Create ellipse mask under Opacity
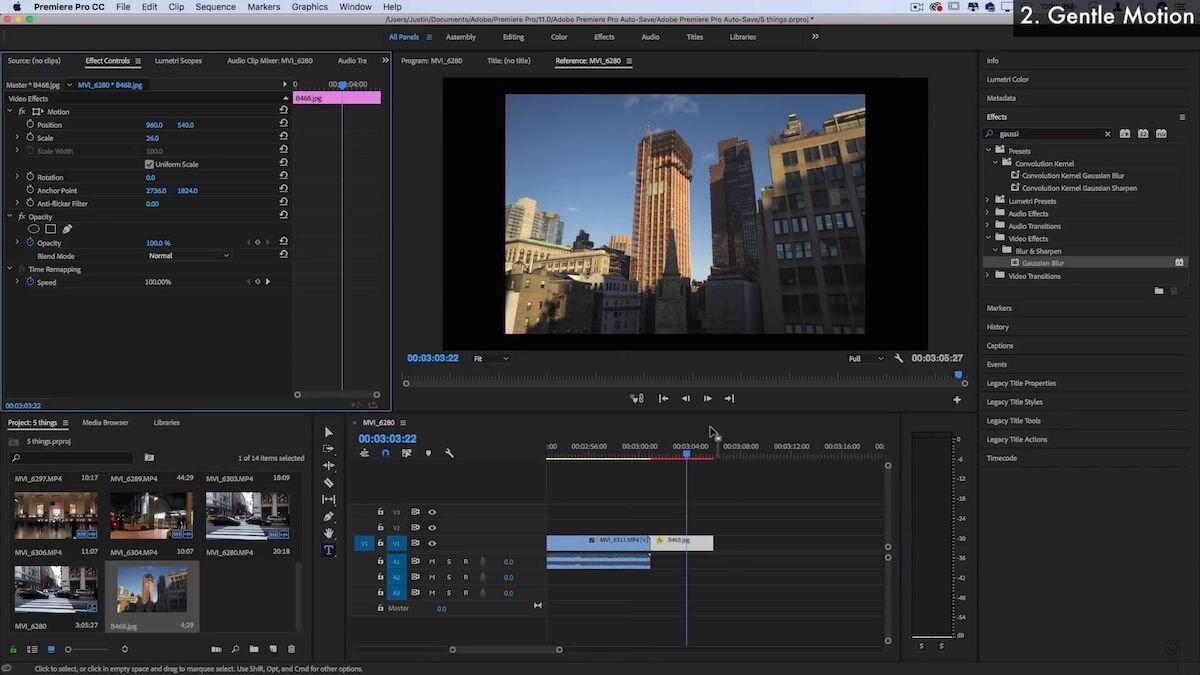1200x675 pixels. coord(33,229)
